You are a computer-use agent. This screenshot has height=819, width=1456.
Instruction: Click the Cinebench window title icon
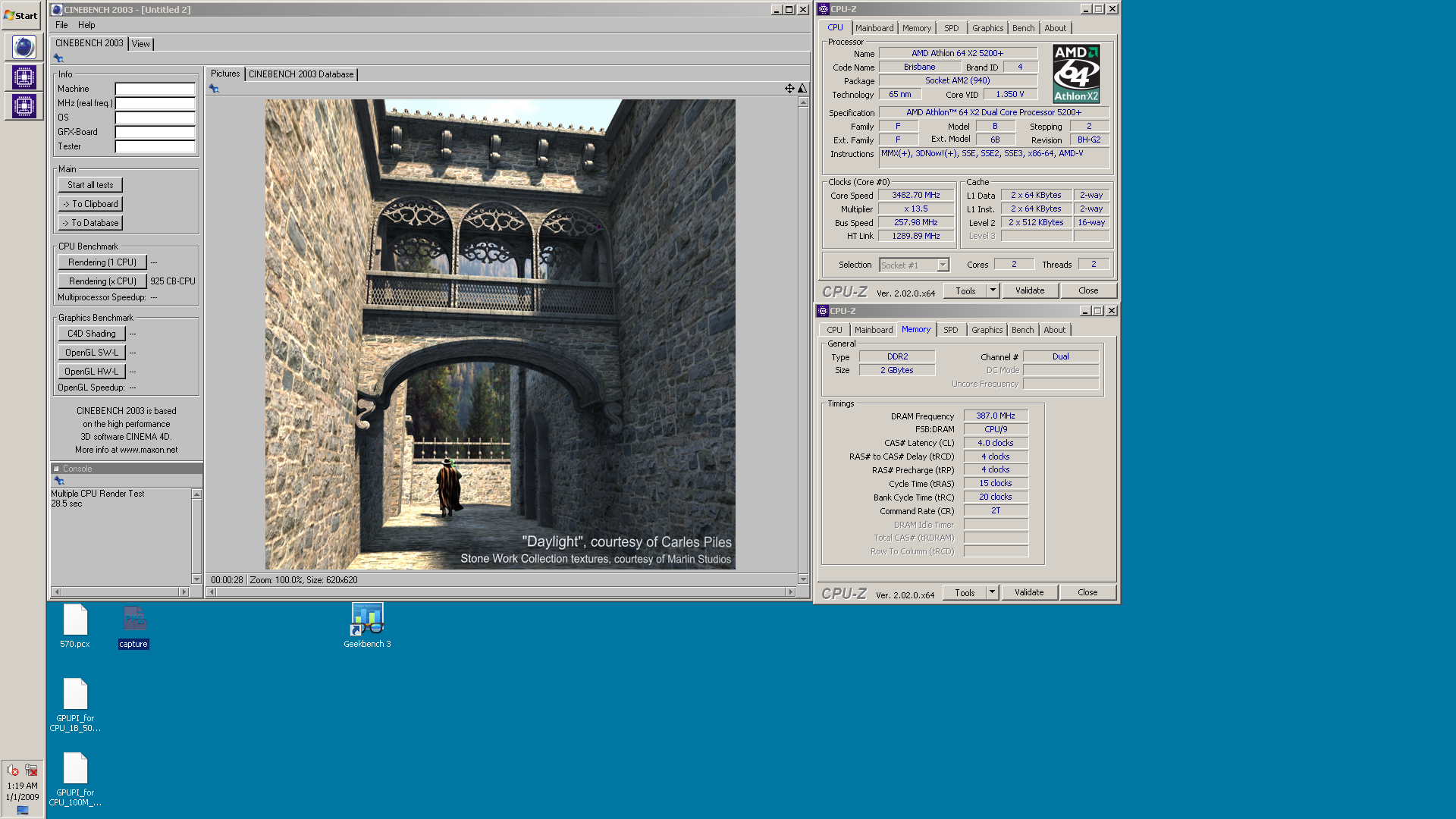56,10
